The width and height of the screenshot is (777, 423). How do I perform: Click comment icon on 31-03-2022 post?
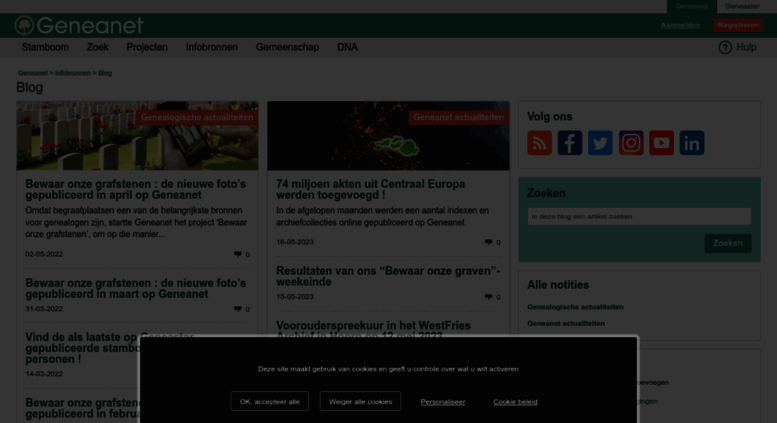point(238,309)
